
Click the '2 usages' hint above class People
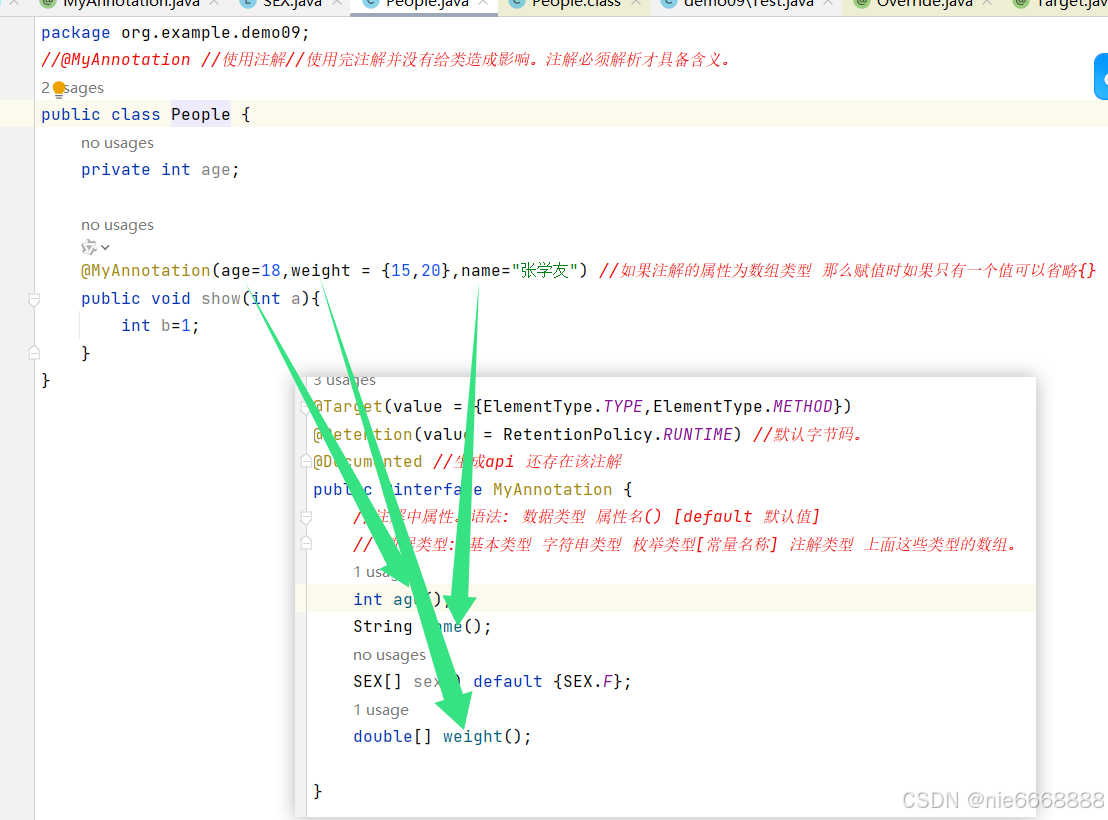pos(63,88)
